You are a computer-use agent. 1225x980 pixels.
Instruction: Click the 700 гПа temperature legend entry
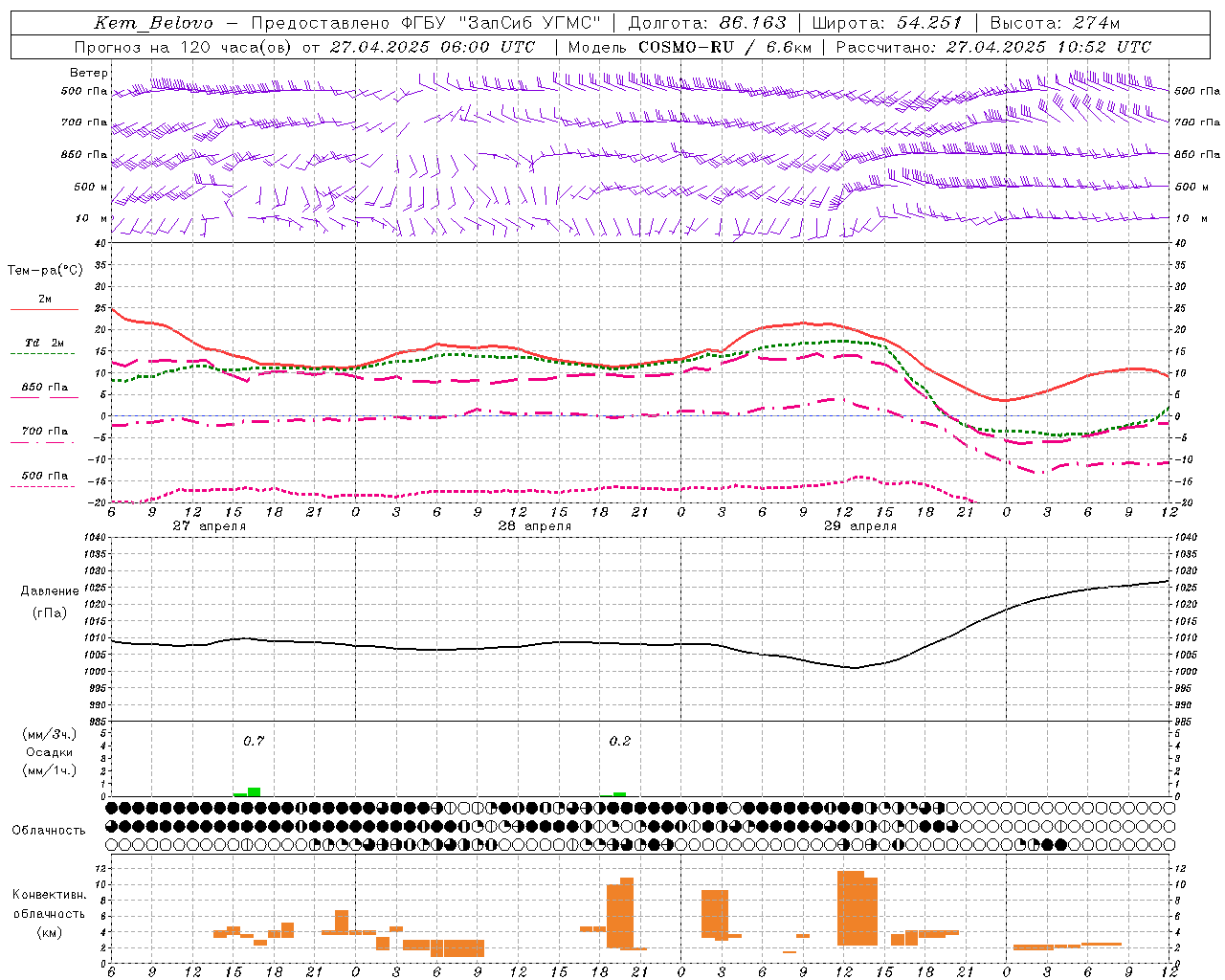[x=45, y=432]
